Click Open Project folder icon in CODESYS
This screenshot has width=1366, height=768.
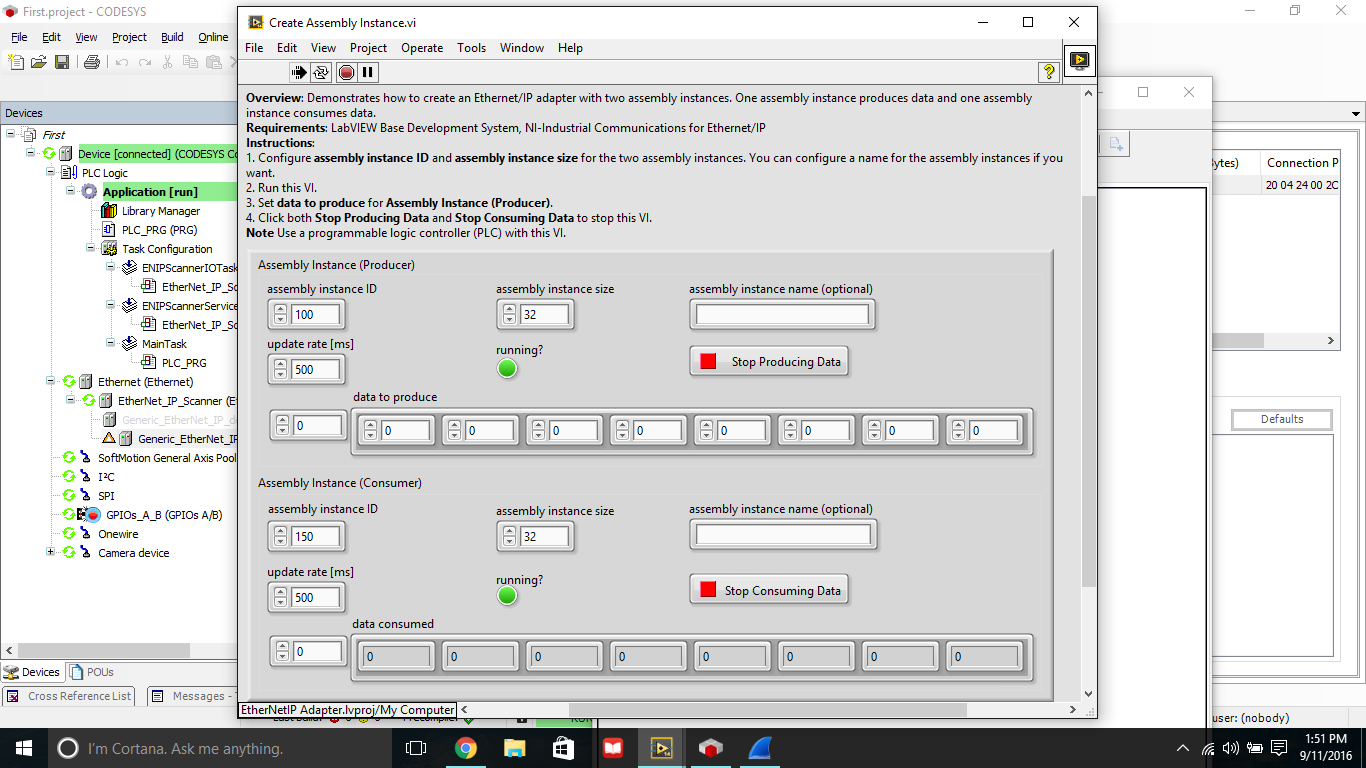pos(39,62)
